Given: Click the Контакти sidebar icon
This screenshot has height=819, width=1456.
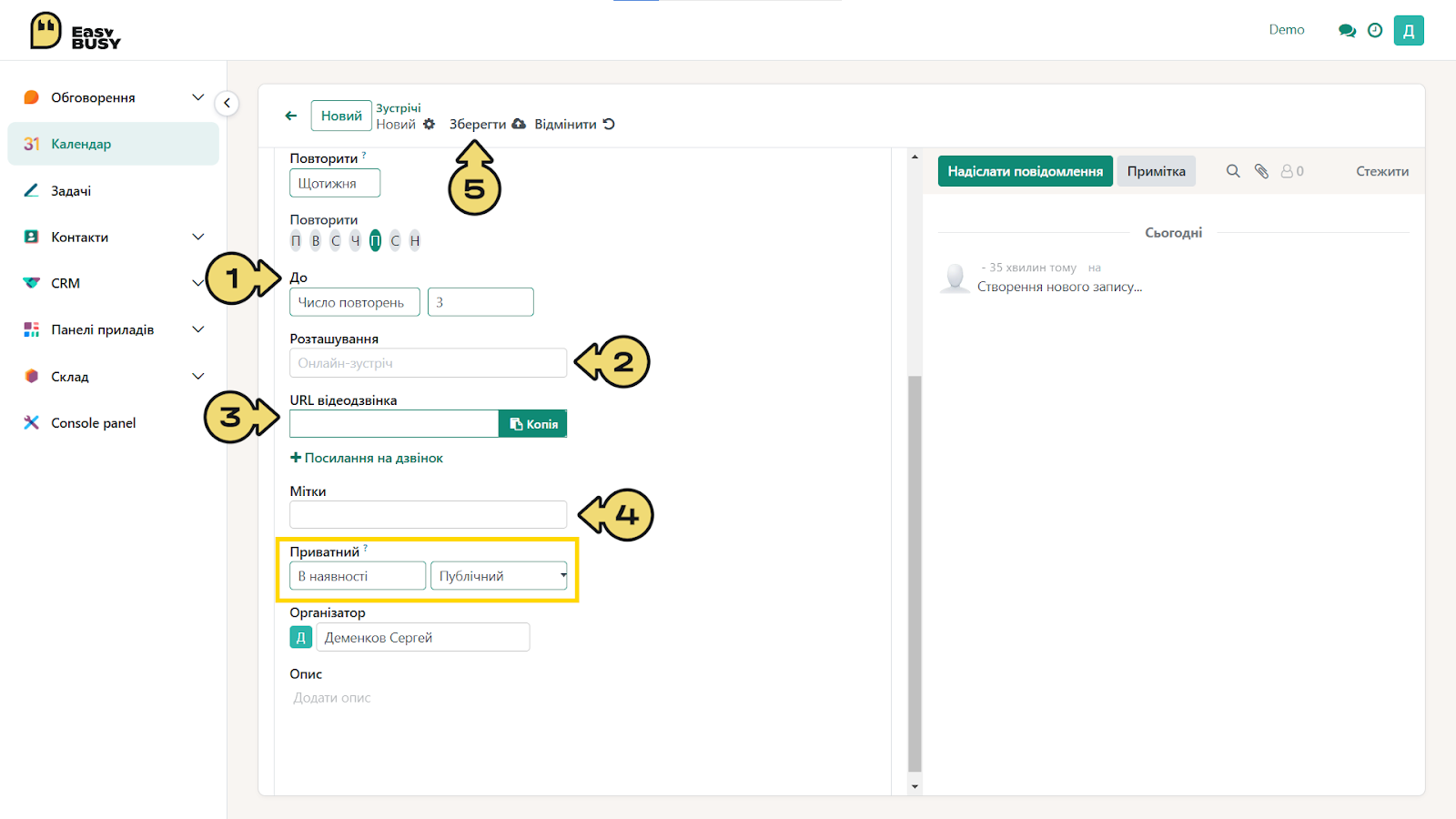Looking at the screenshot, I should pyautogui.click(x=31, y=237).
